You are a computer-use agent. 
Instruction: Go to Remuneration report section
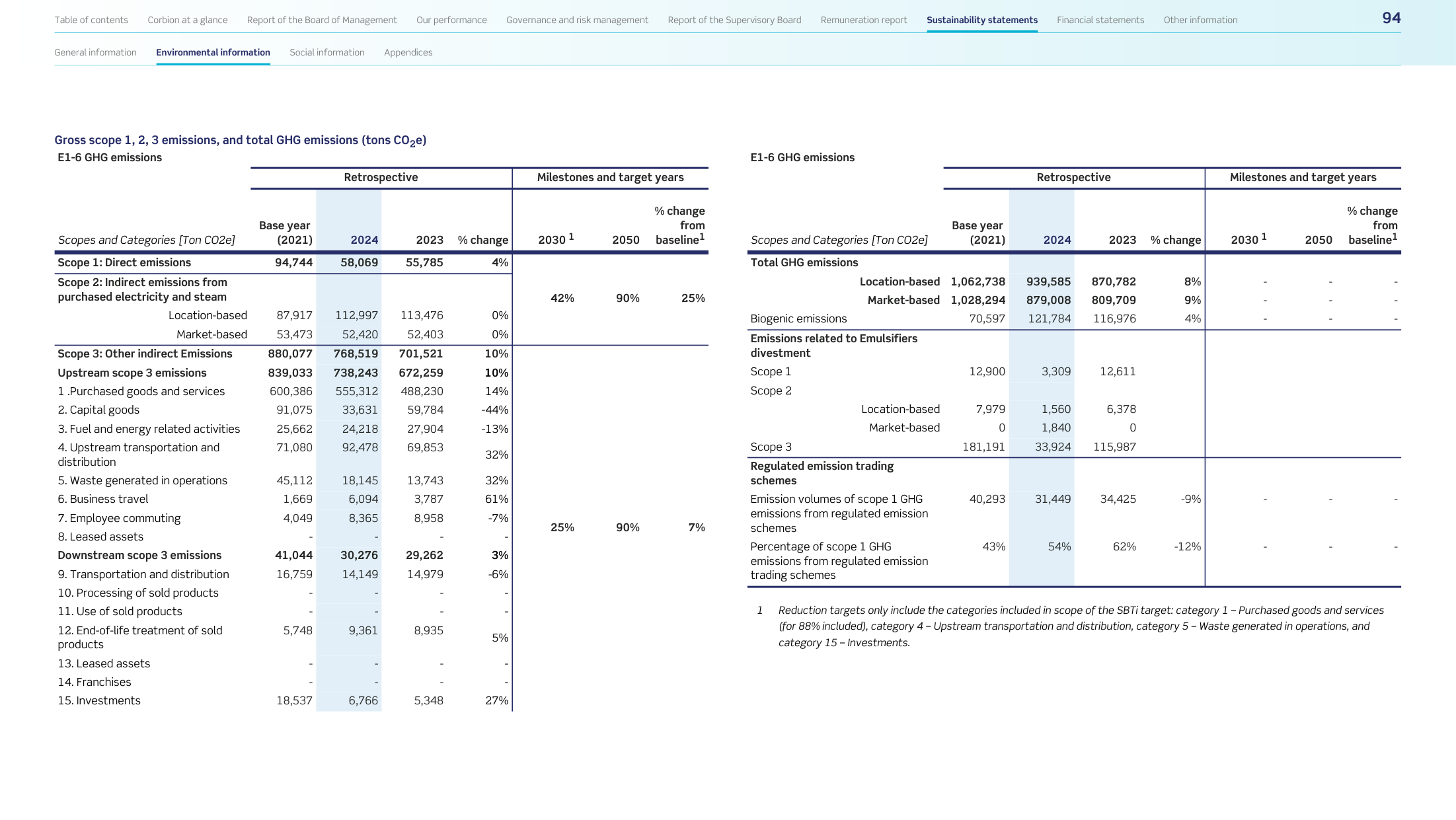pyautogui.click(x=864, y=20)
